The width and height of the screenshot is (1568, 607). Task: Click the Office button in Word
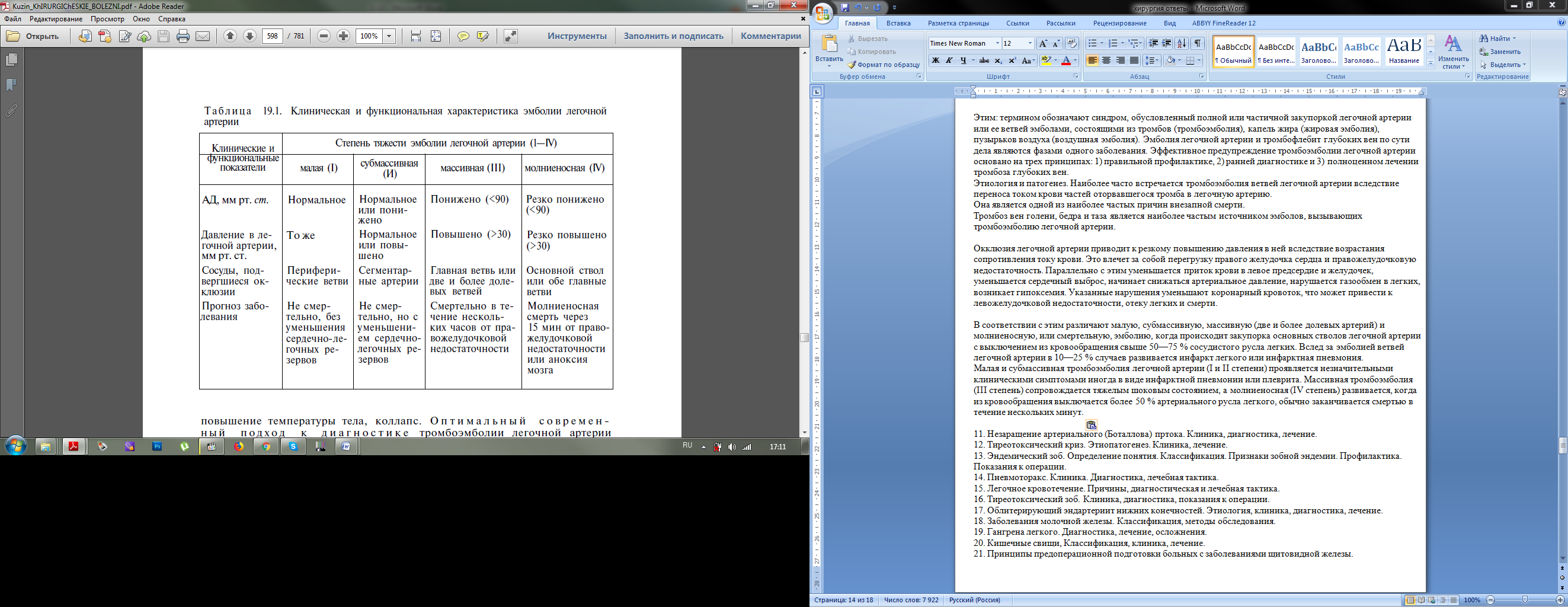pos(823,14)
